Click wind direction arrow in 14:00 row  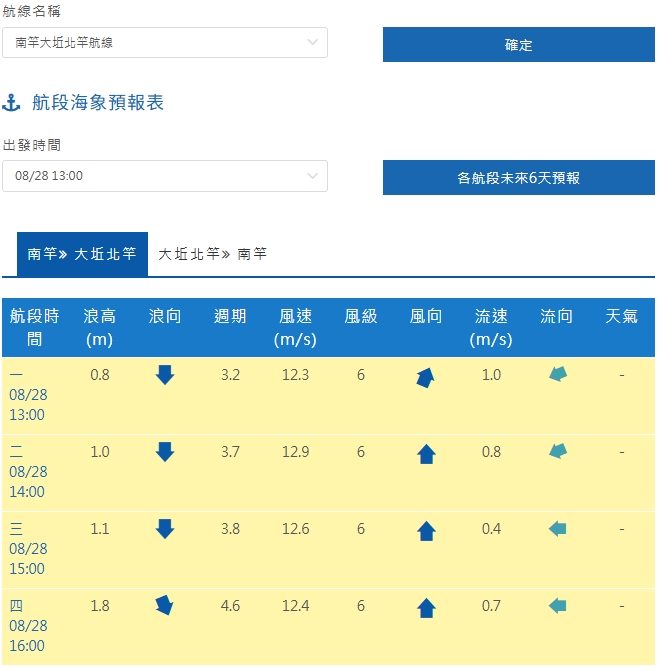coord(426,454)
